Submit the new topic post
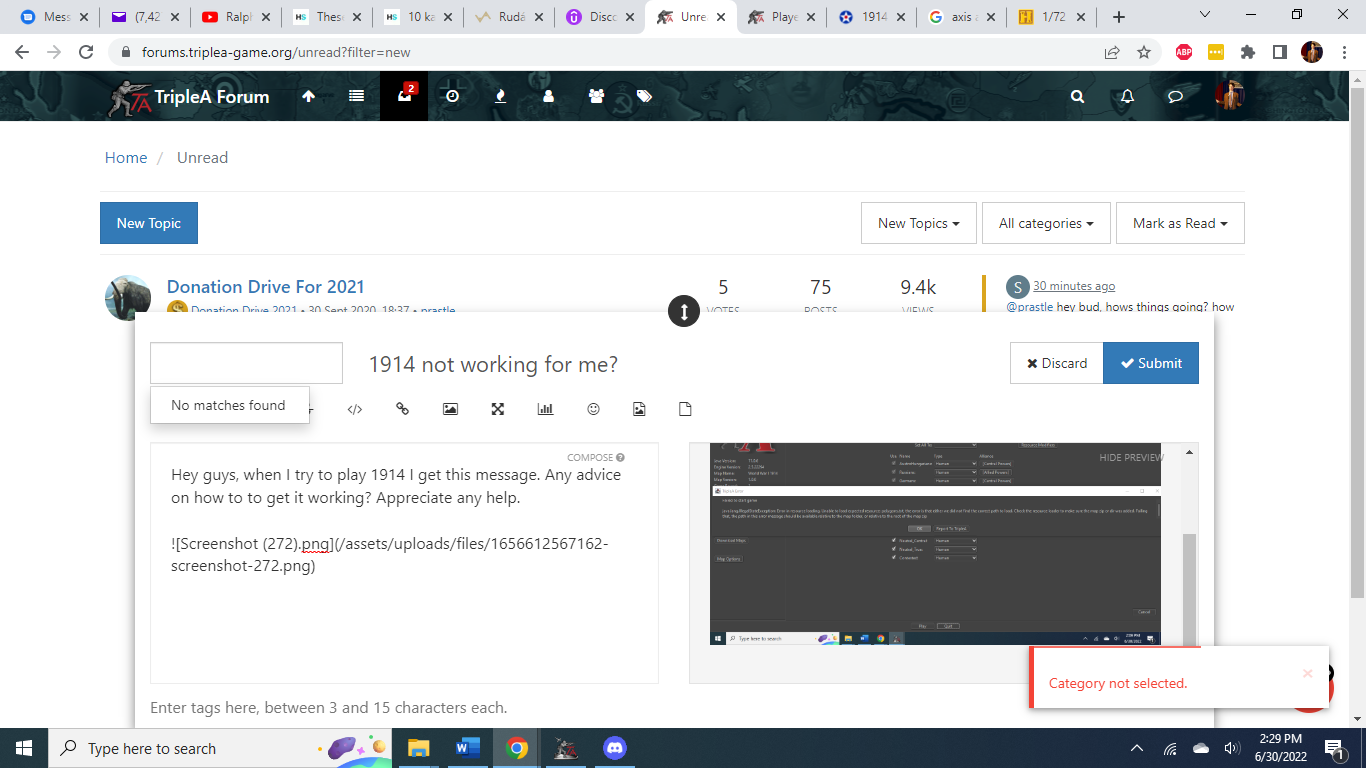This screenshot has height=768, width=1366. coord(1150,363)
